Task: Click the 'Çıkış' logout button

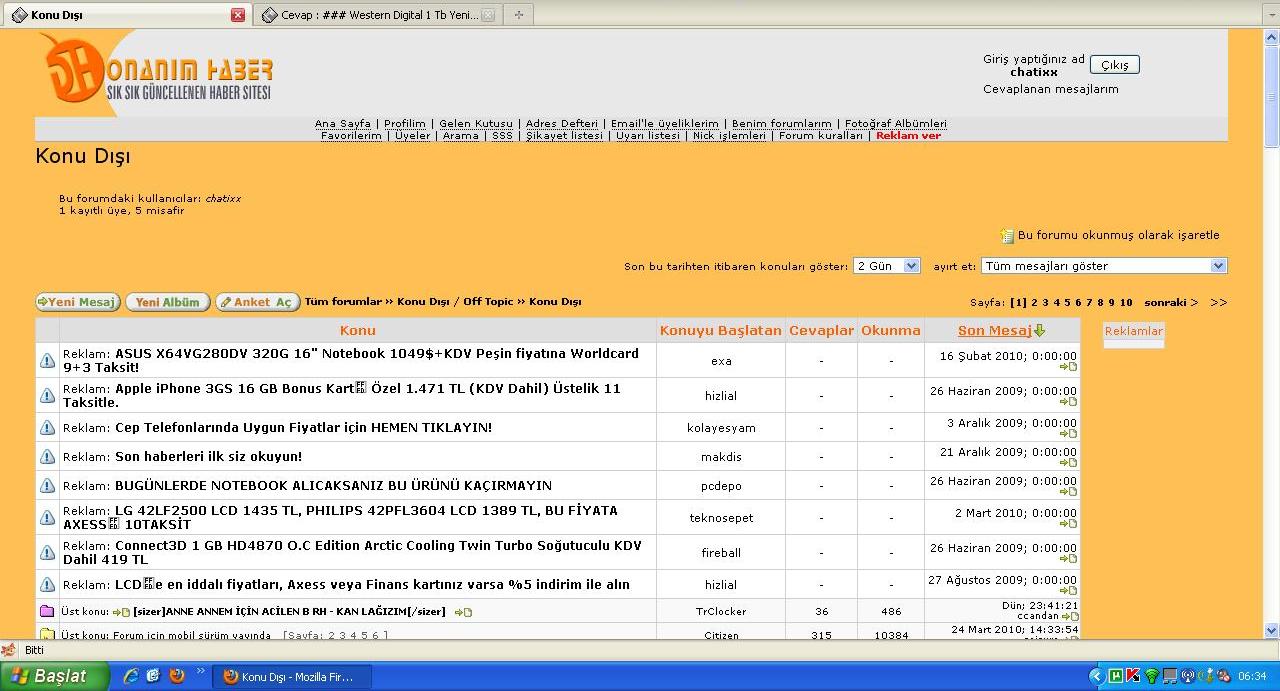Action: tap(1114, 65)
